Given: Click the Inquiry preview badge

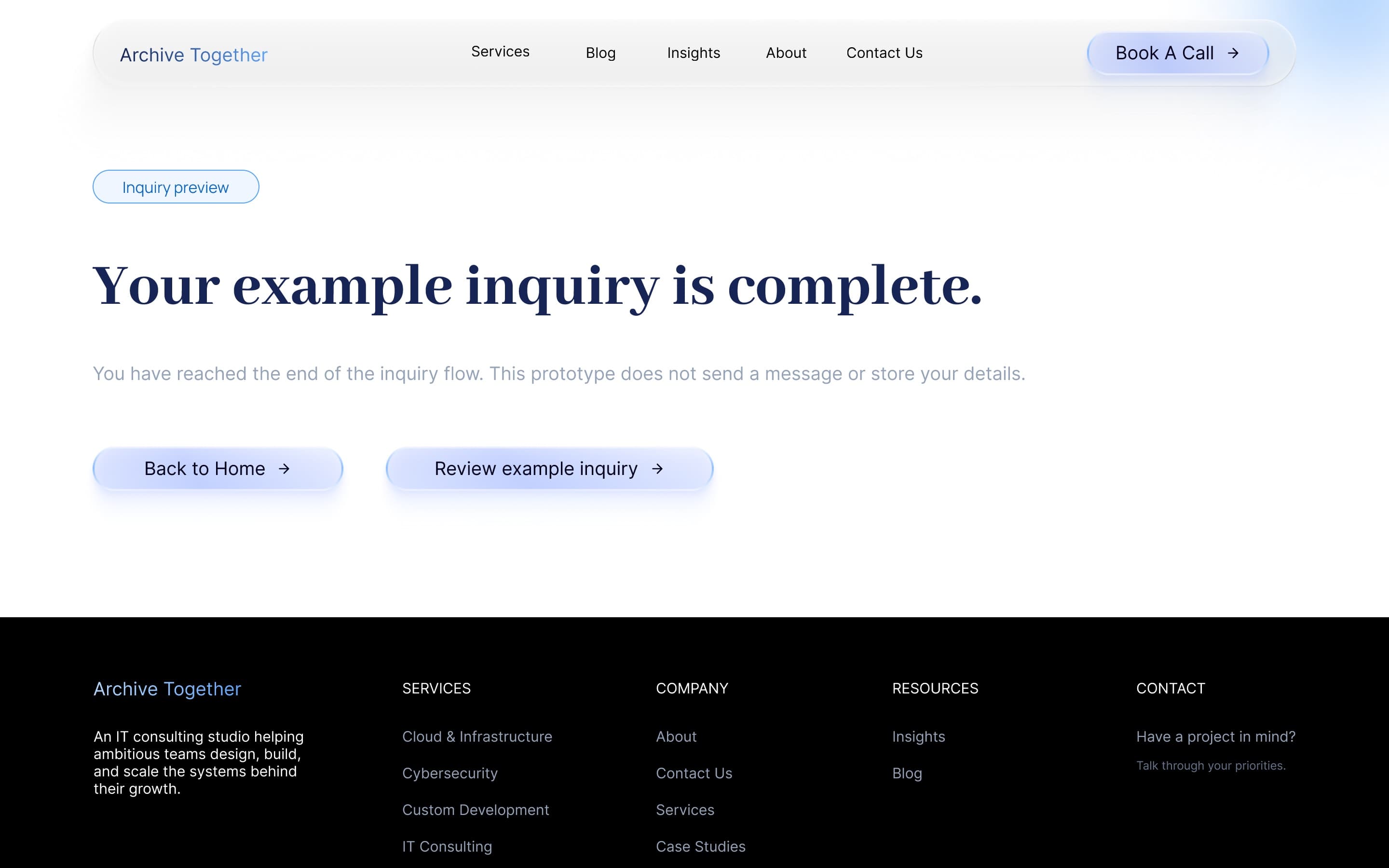Looking at the screenshot, I should click(x=176, y=187).
